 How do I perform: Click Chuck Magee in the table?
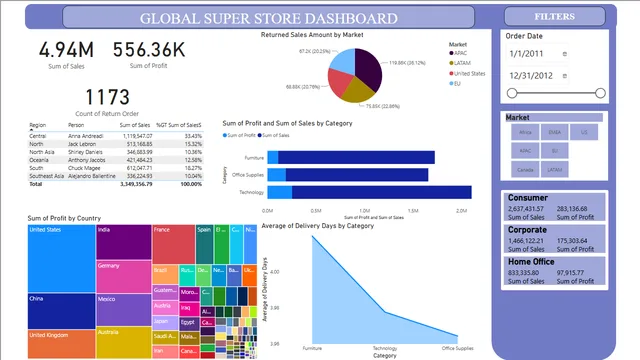click(84, 168)
